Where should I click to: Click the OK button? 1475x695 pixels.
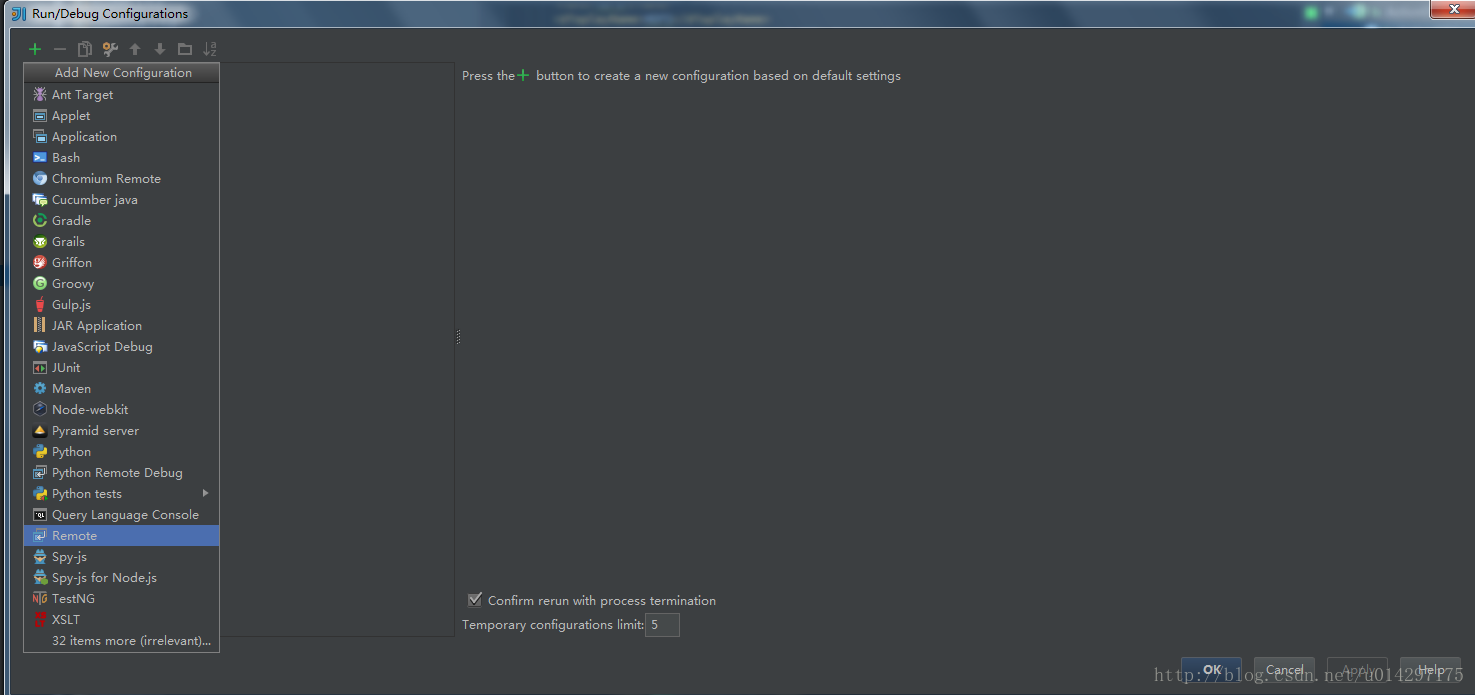click(x=1211, y=670)
